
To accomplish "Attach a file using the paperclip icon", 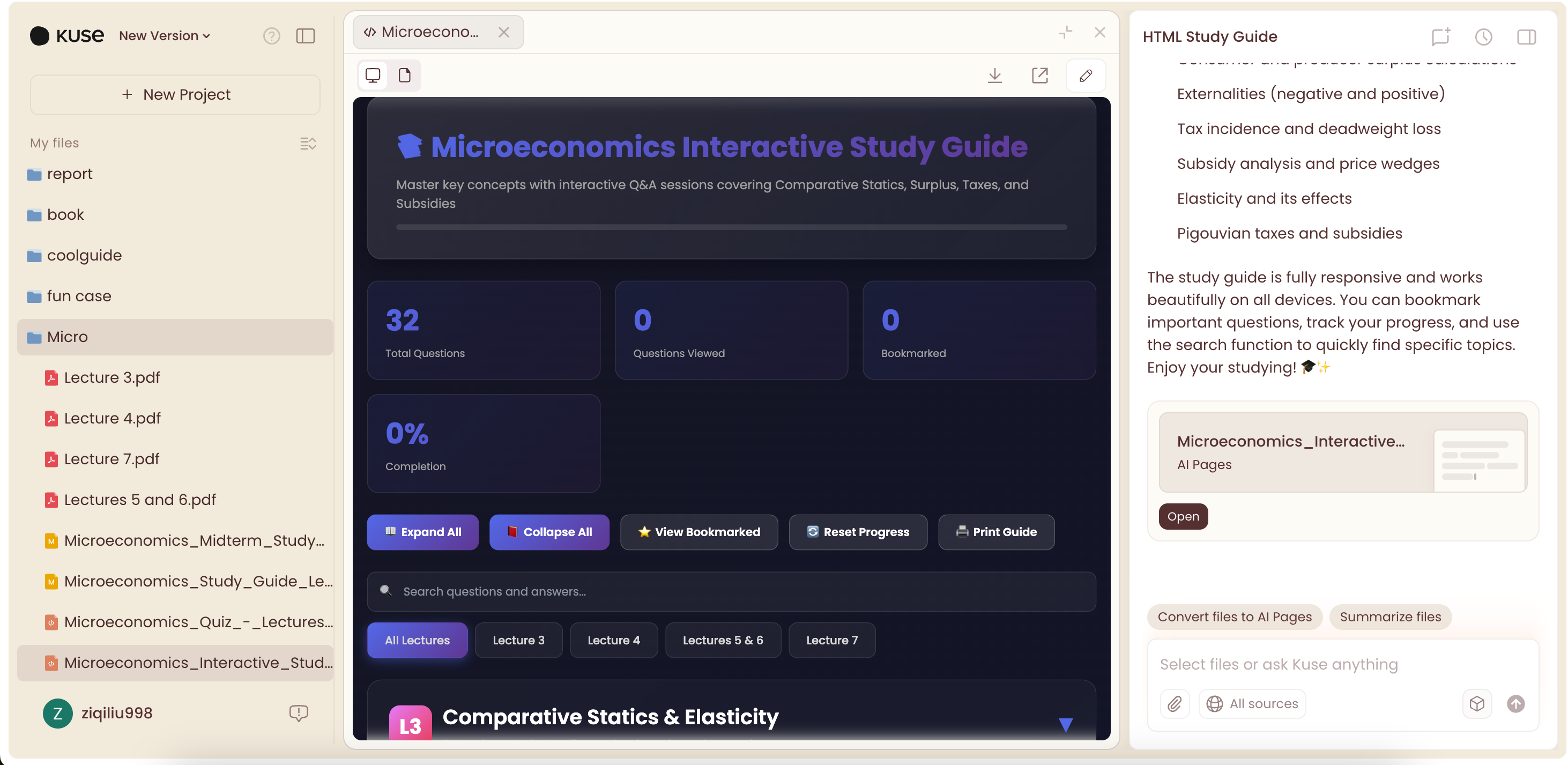I will pos(1175,703).
